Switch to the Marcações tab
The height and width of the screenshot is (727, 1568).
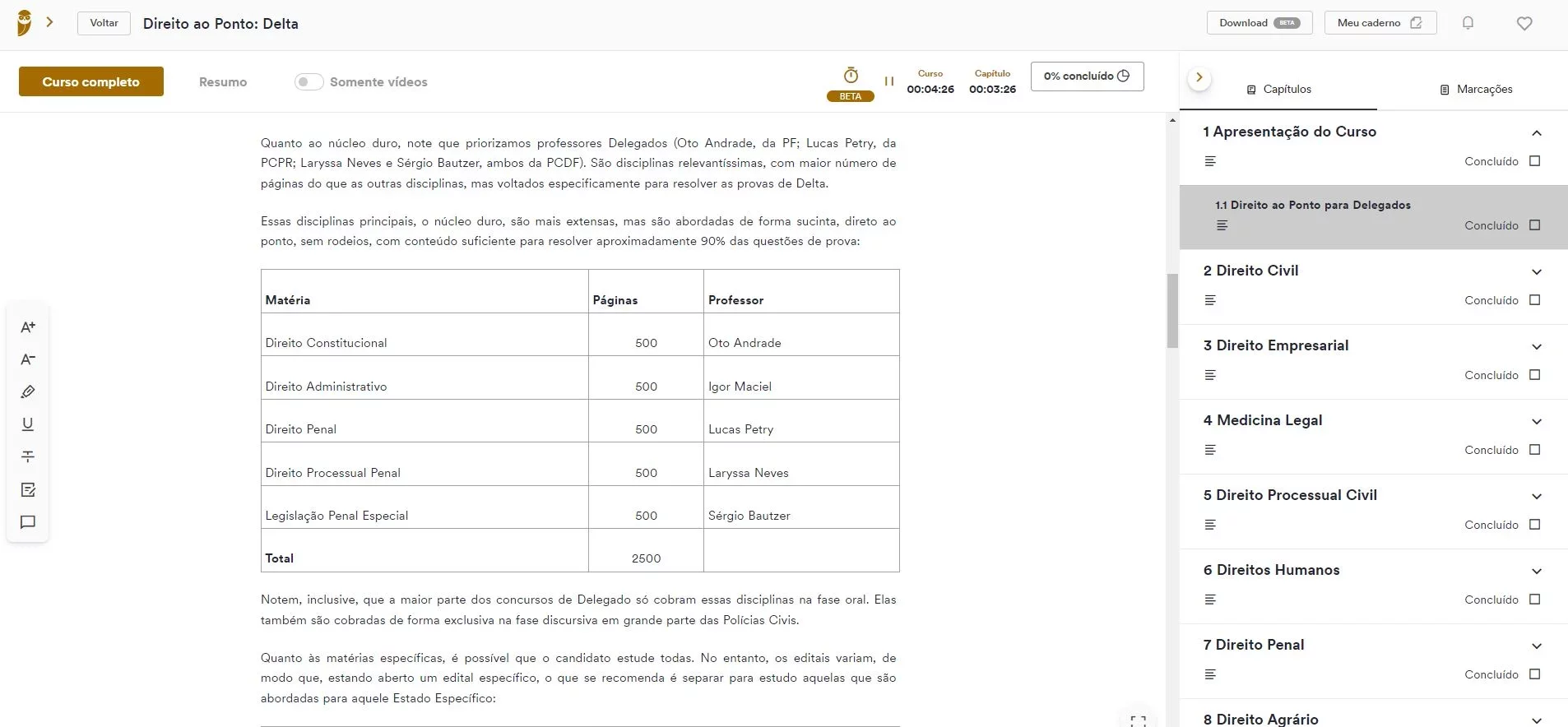[x=1476, y=89]
